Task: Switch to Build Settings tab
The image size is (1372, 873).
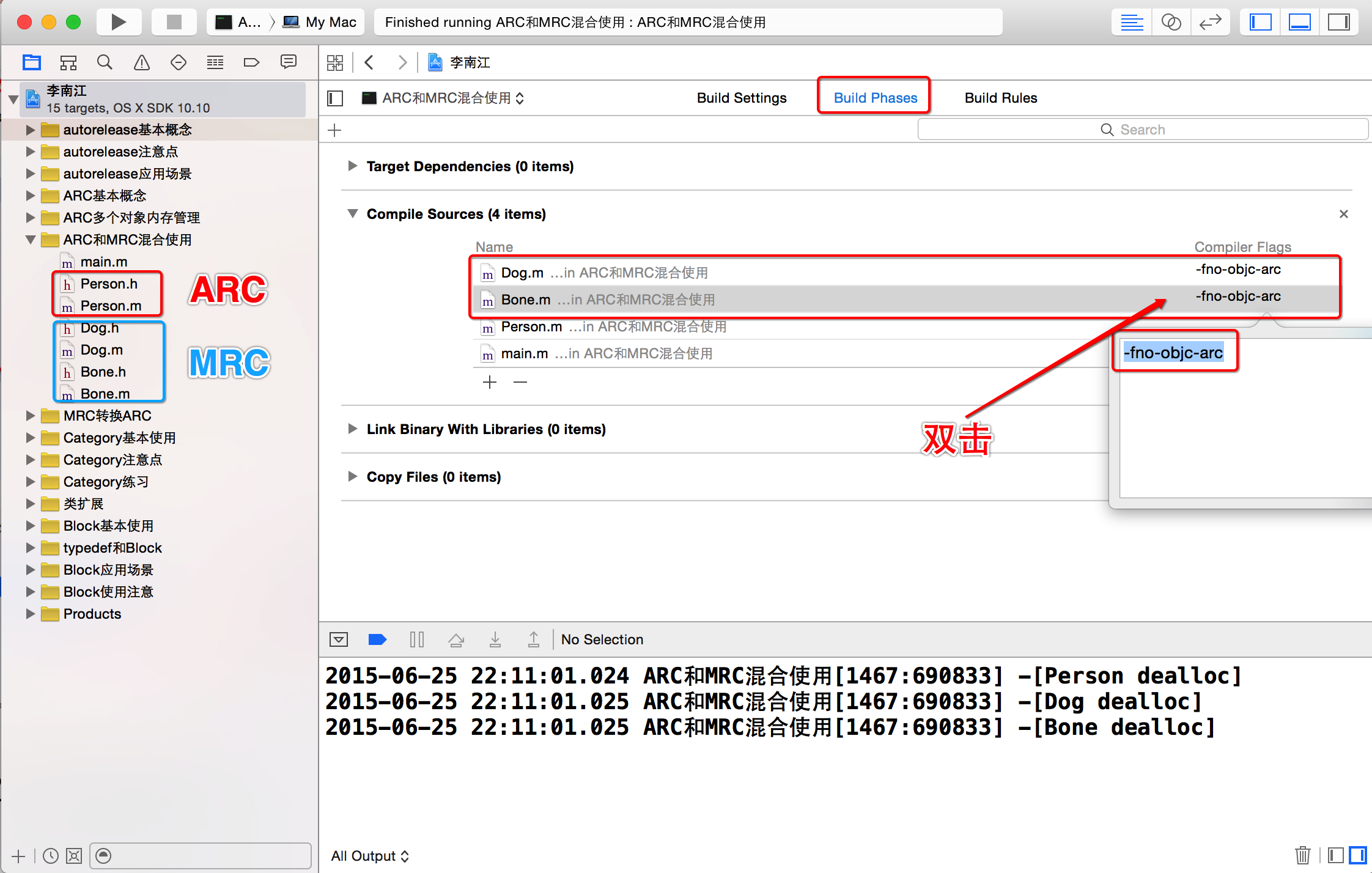Action: tap(742, 98)
